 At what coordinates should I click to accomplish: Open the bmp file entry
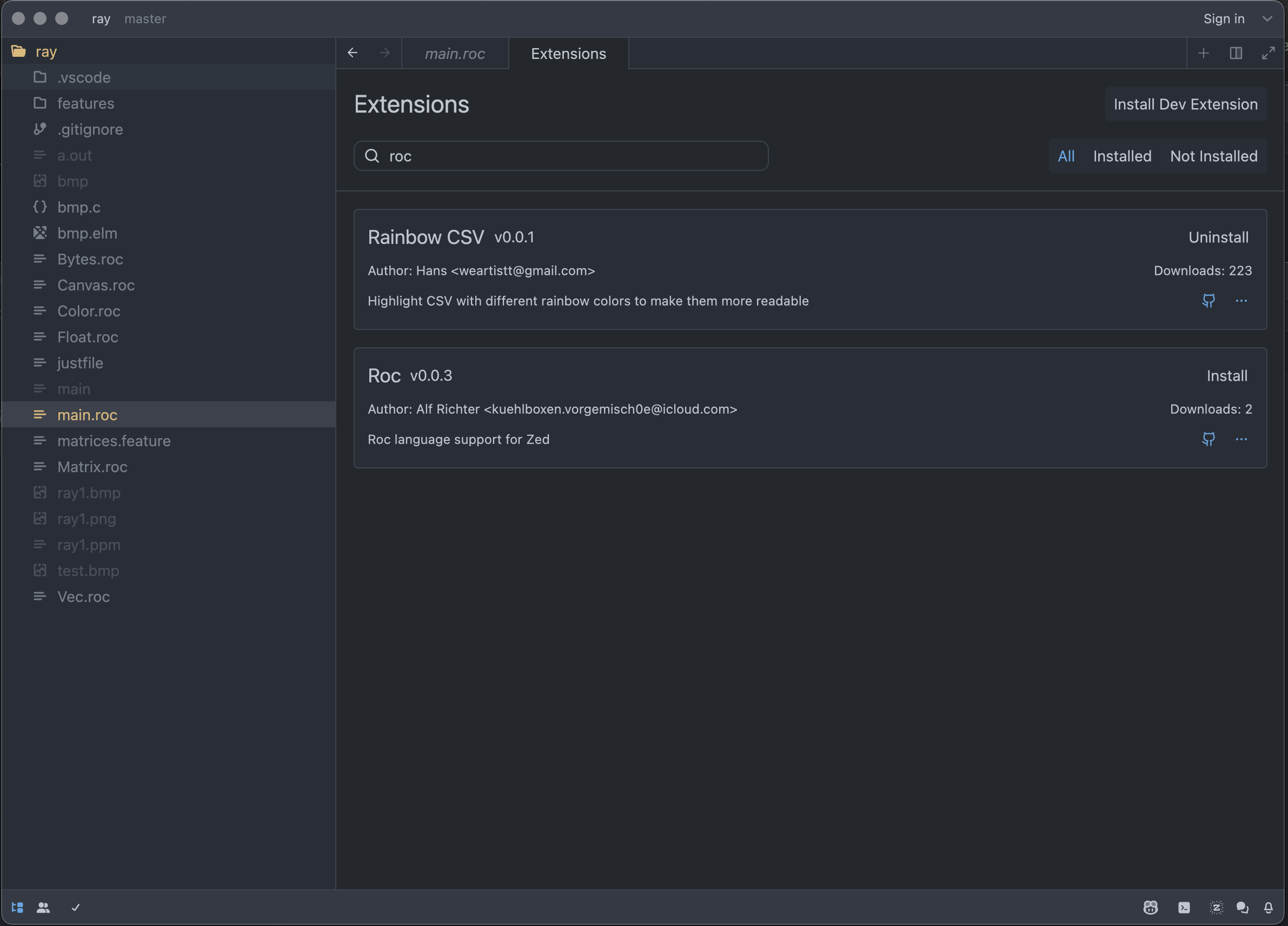[x=168, y=181]
